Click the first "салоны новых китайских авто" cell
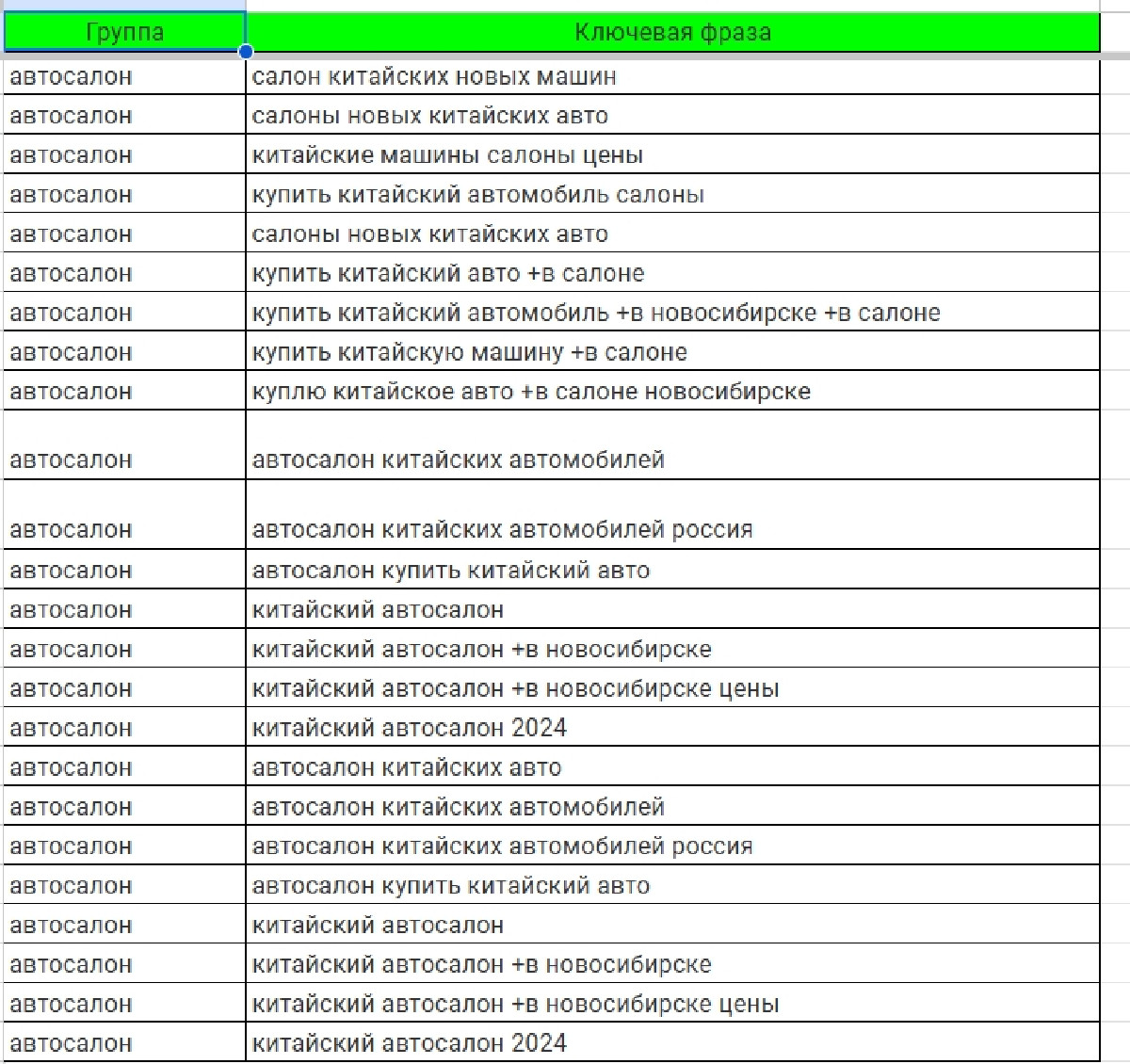This screenshot has width=1130, height=1064. point(671,116)
